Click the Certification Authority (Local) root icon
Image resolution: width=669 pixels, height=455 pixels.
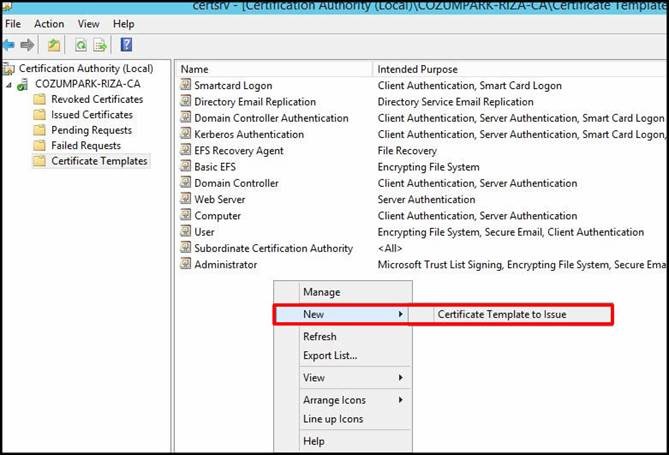(x=9, y=69)
